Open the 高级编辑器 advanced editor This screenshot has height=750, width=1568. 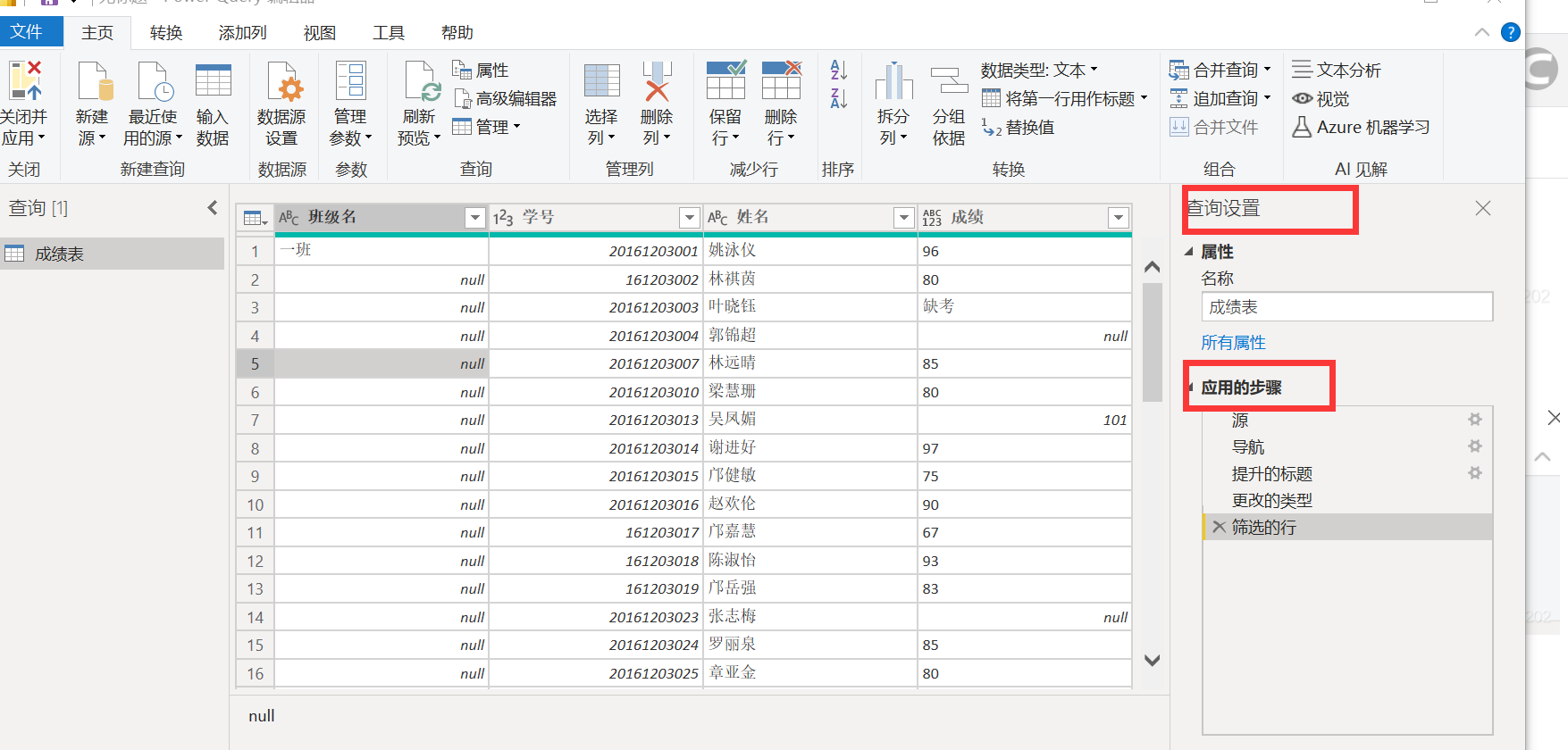point(505,98)
